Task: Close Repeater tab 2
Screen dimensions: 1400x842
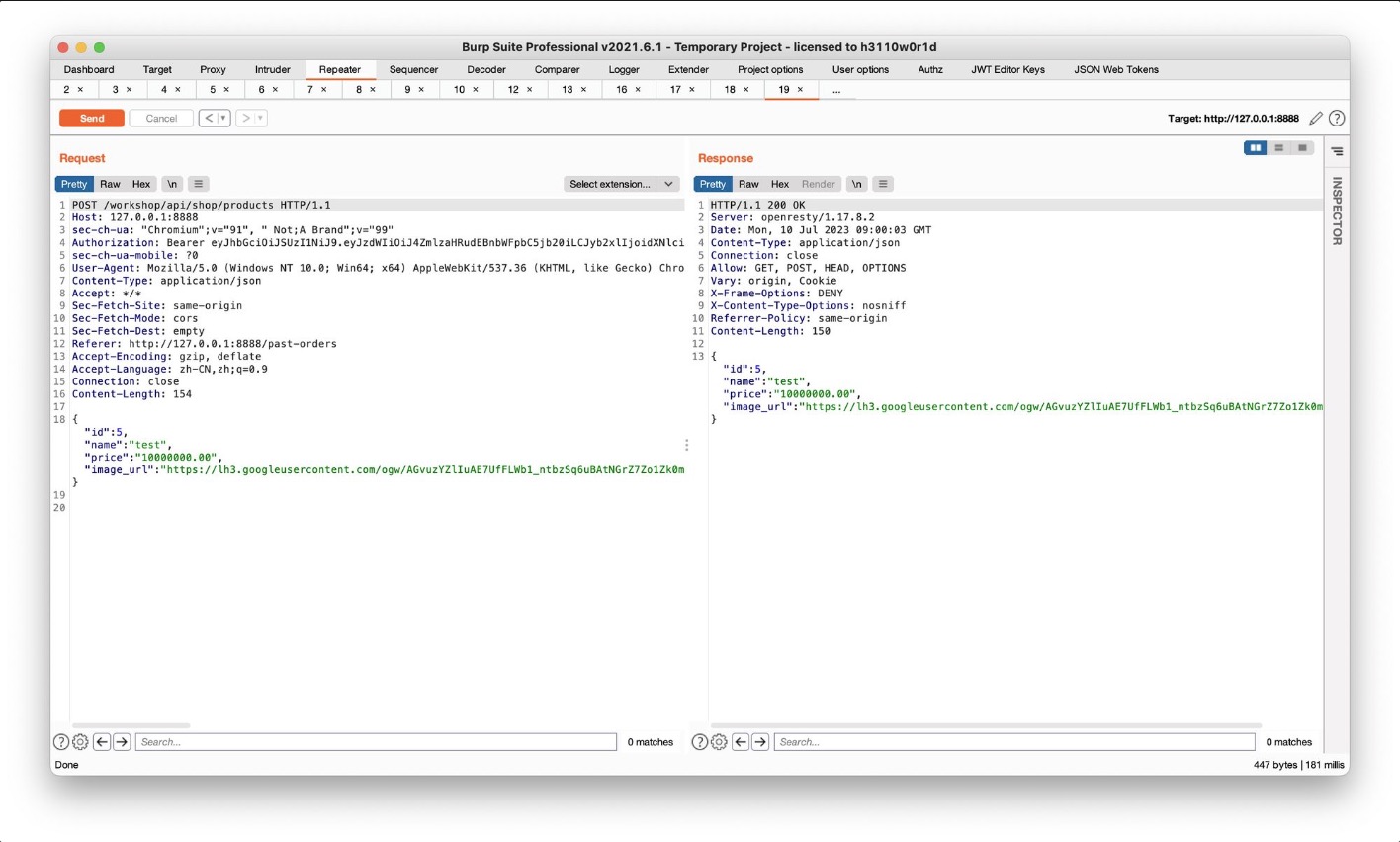Action: [x=80, y=90]
